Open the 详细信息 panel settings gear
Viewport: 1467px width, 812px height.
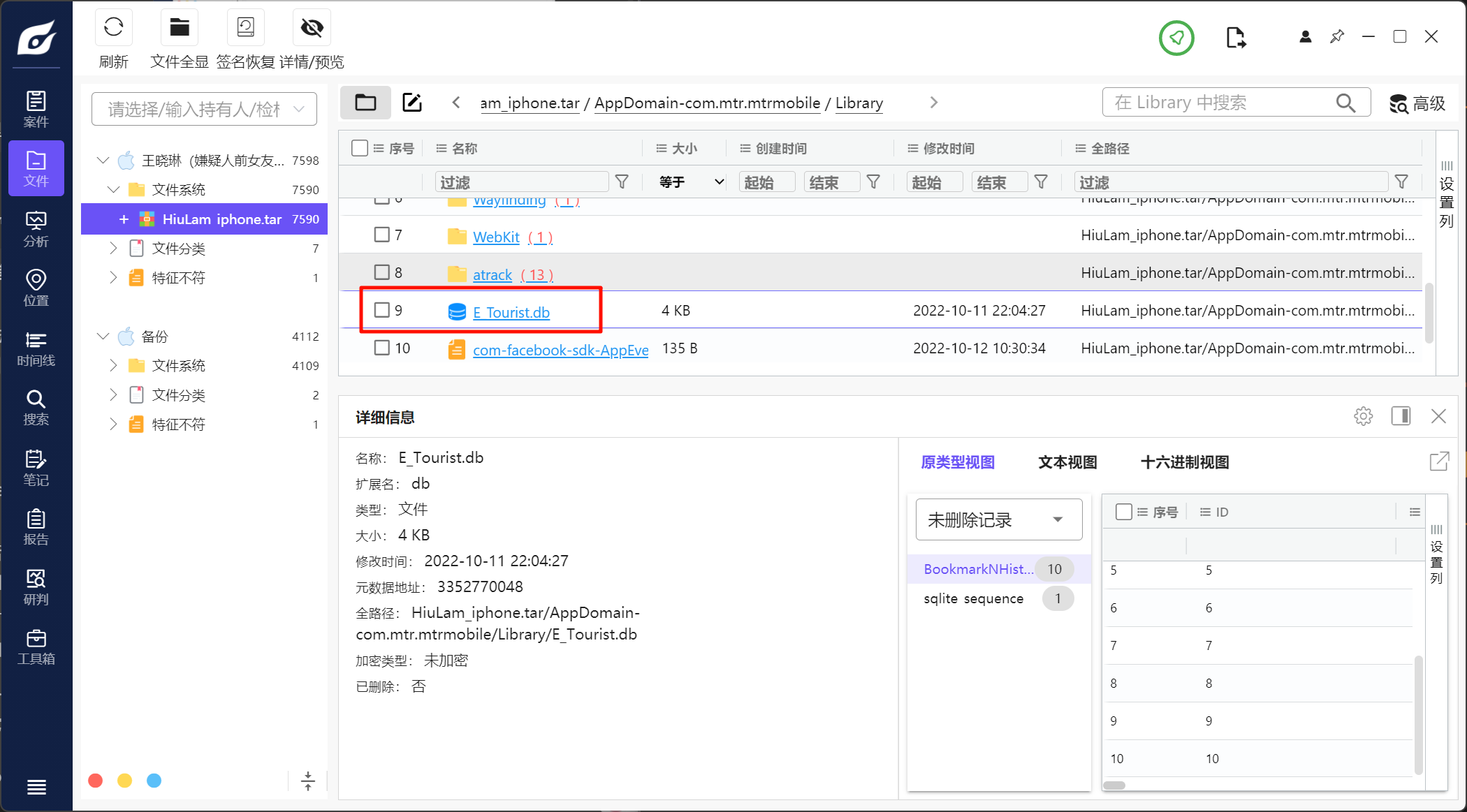[1363, 417]
